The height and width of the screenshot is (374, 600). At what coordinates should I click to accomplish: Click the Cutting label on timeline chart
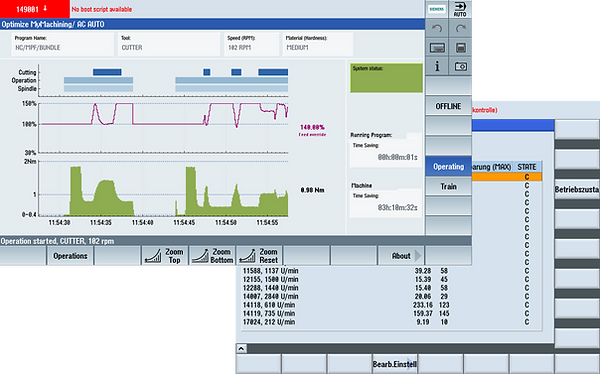[x=27, y=72]
